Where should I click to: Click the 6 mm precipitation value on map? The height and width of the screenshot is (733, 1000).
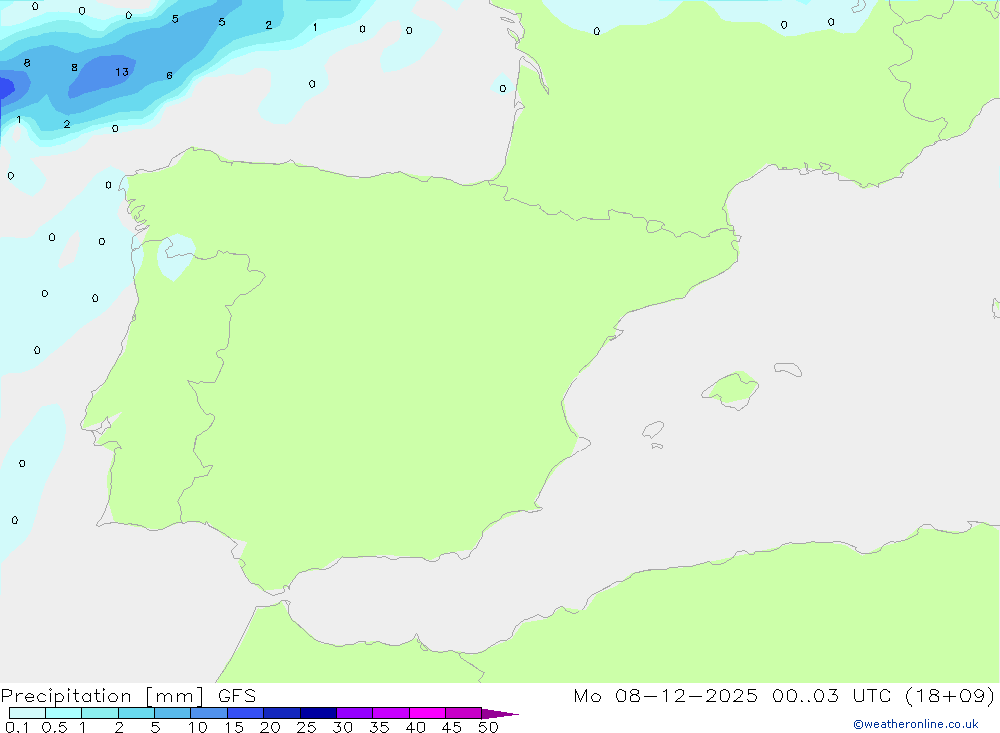point(169,75)
